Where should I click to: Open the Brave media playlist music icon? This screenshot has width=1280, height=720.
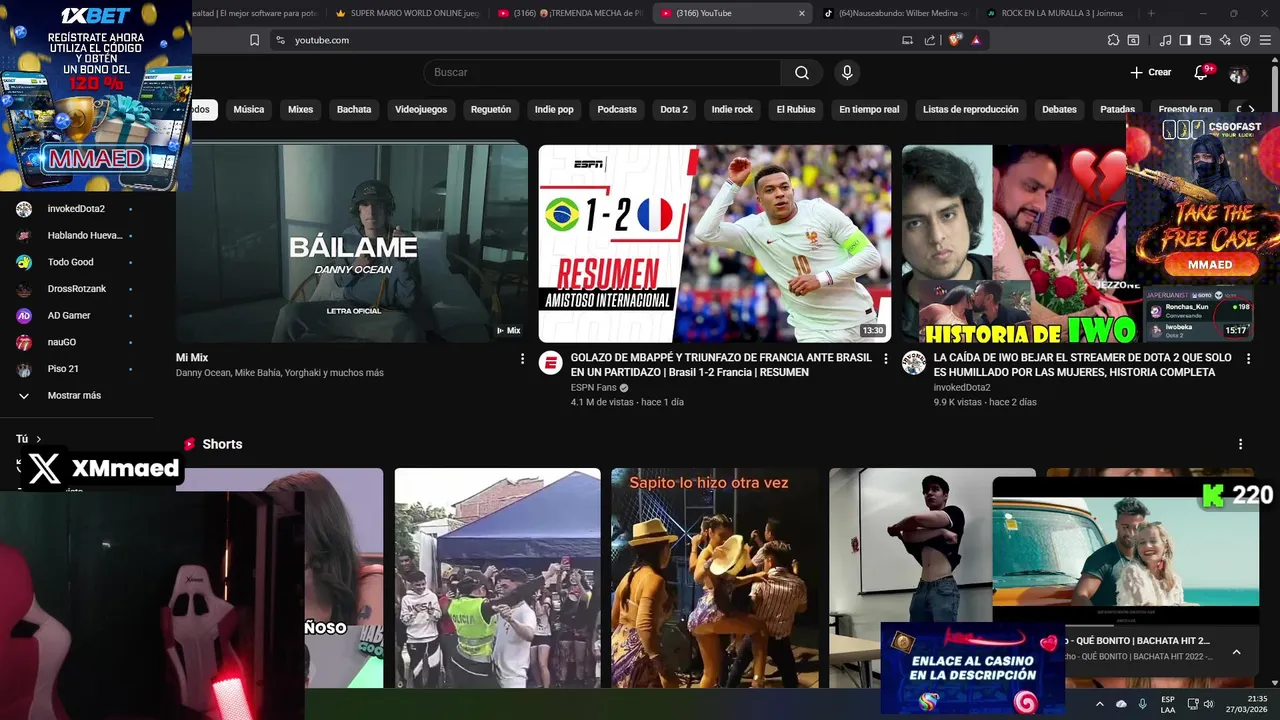(1165, 40)
